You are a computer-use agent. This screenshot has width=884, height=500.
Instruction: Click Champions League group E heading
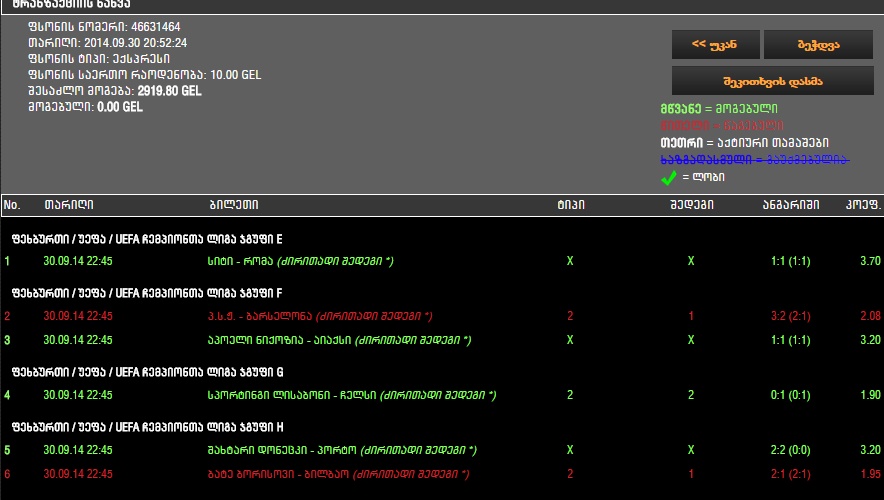coord(147,239)
